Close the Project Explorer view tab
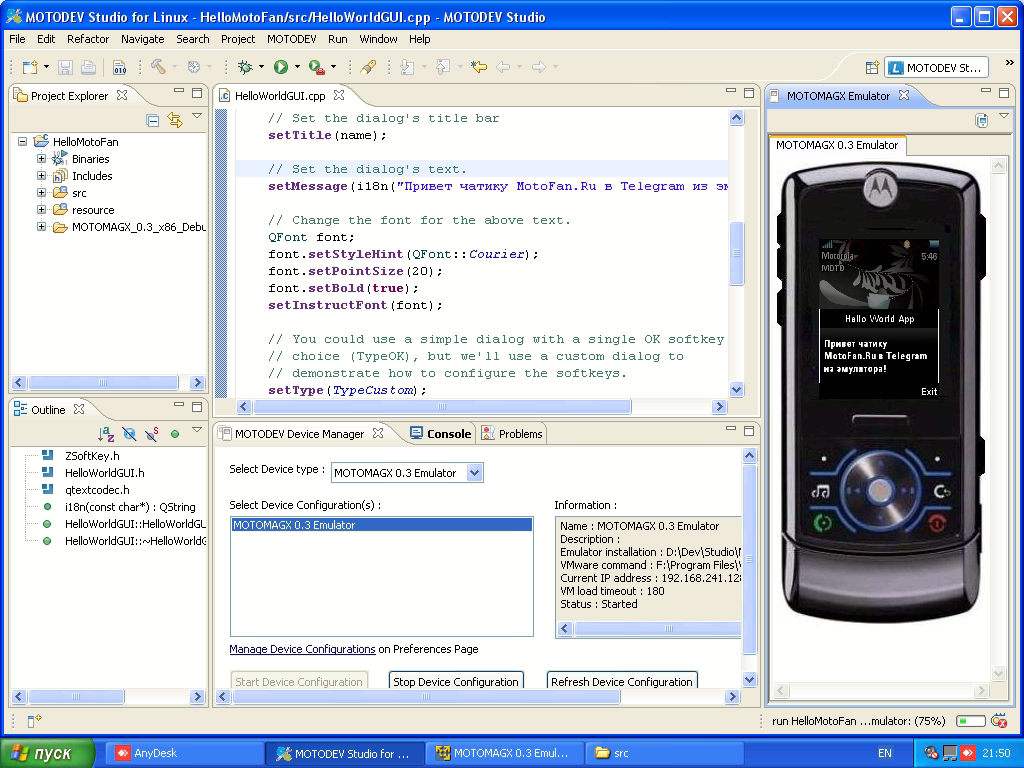The image size is (1024, 768). (121, 95)
